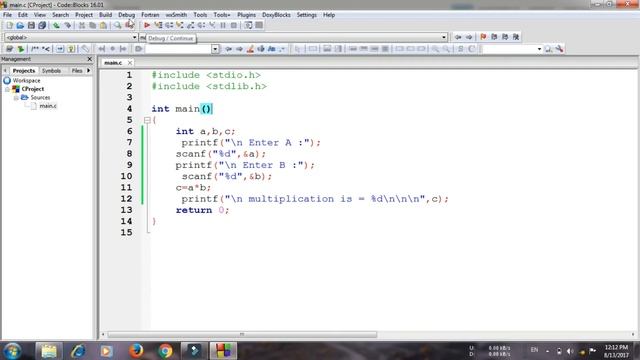Select the Projects tab
Screen dimensions: 640x360
coord(24,71)
